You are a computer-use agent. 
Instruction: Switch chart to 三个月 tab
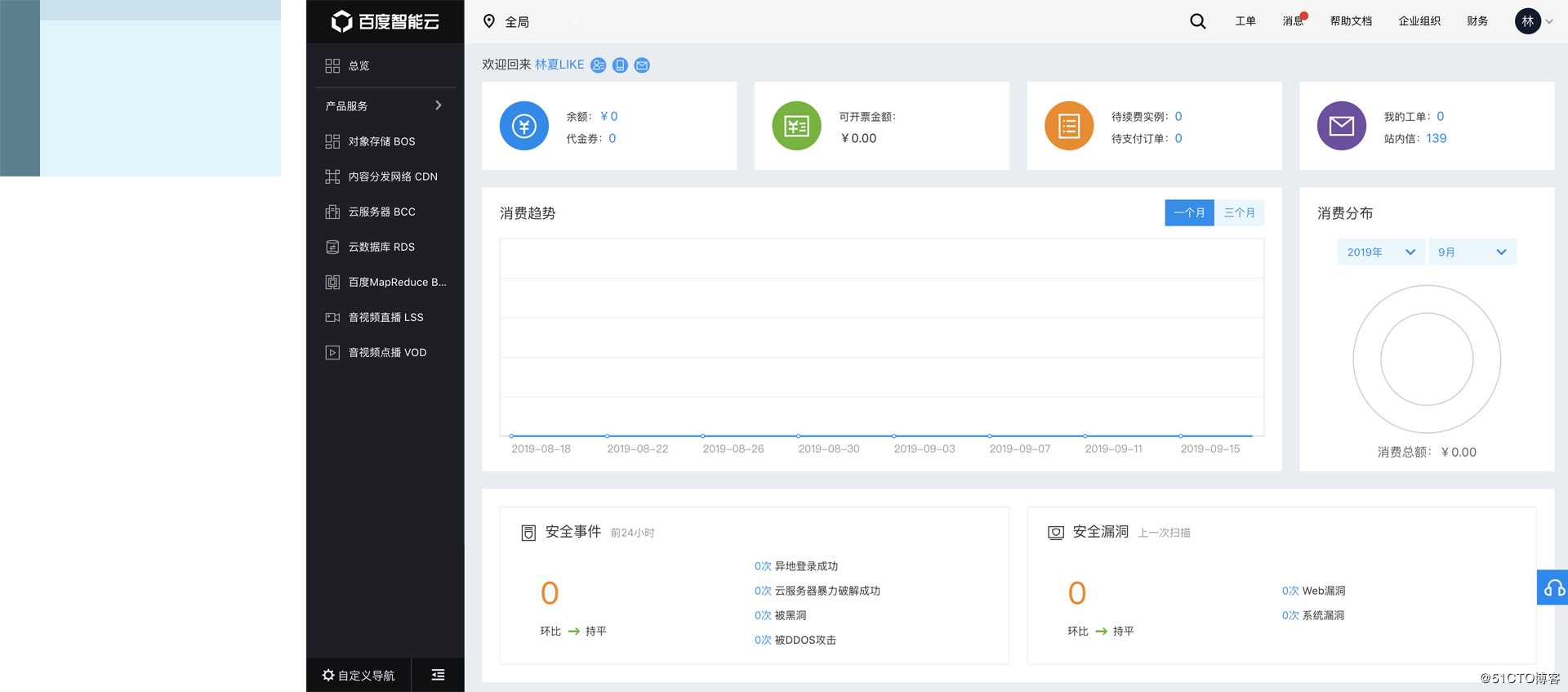coord(1240,212)
